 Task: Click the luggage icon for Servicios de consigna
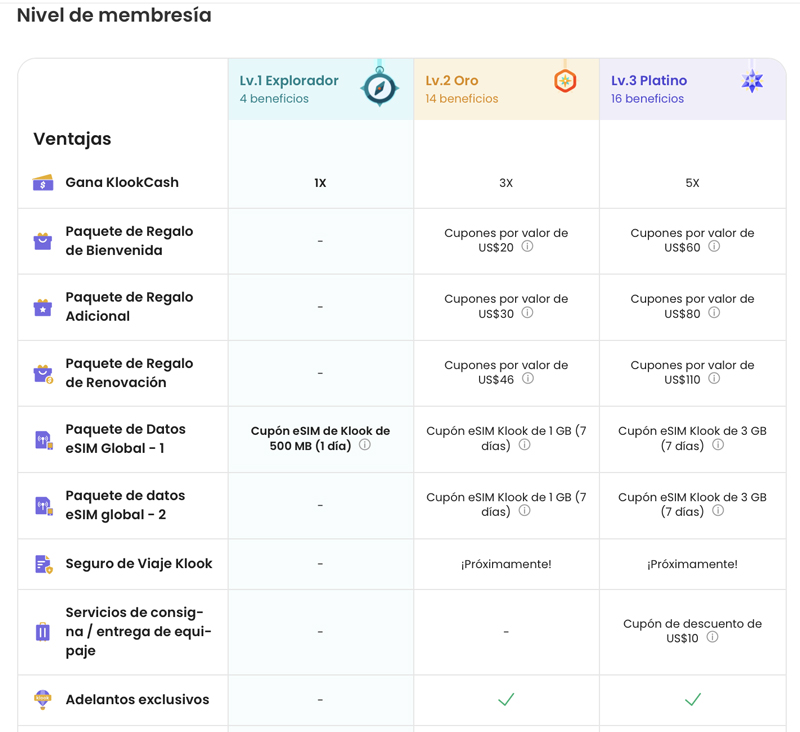click(43, 632)
